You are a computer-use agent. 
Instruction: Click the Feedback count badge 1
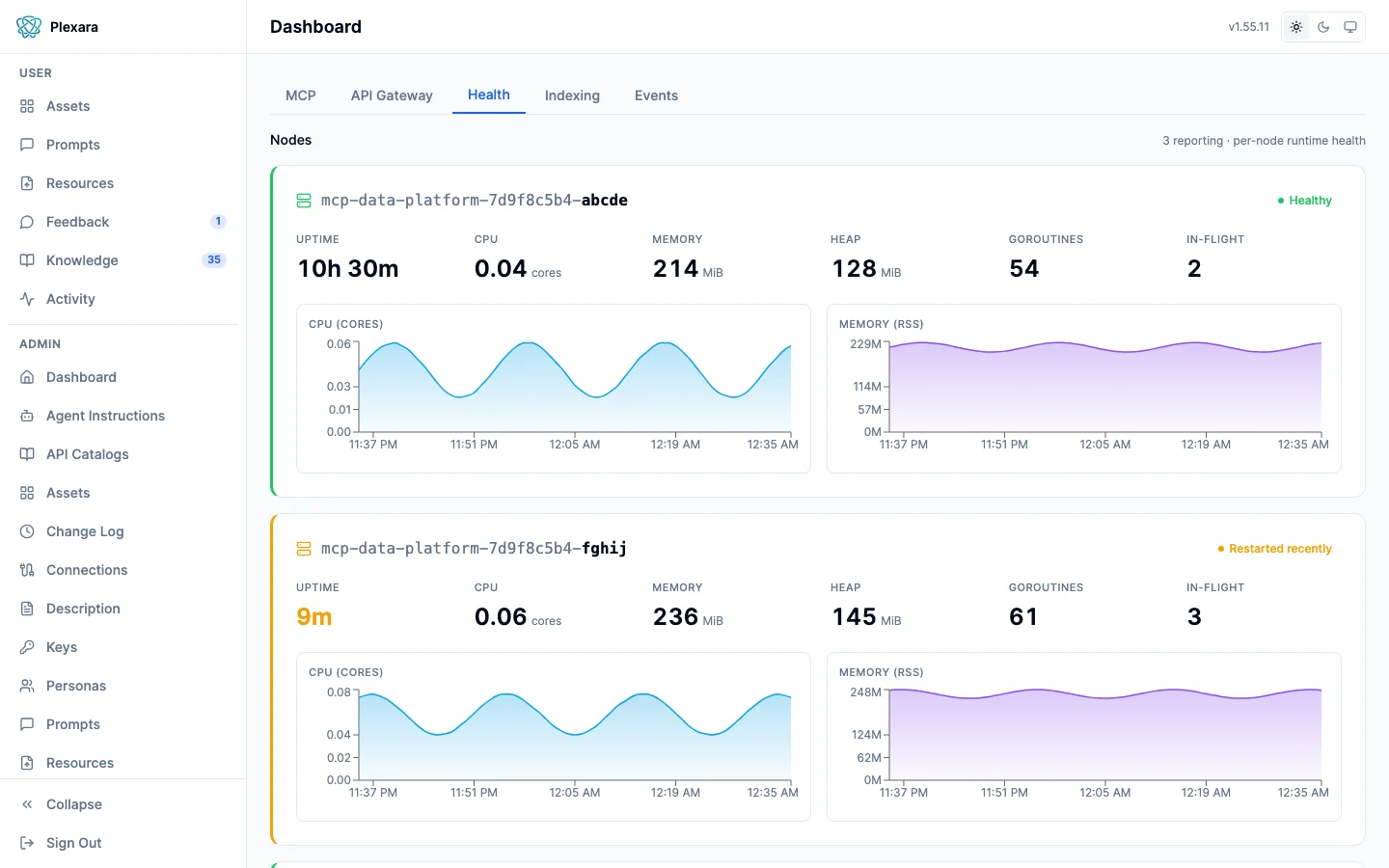point(218,222)
